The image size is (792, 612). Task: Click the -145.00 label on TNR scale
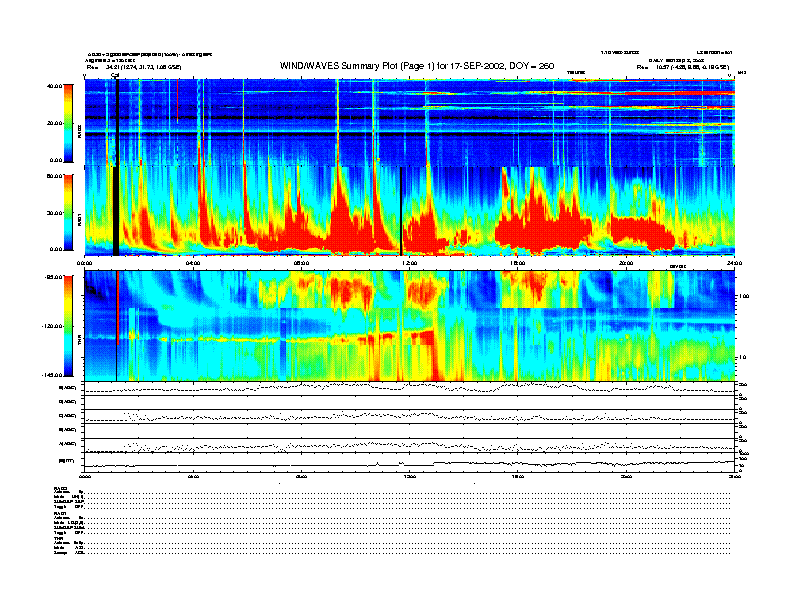pos(52,375)
